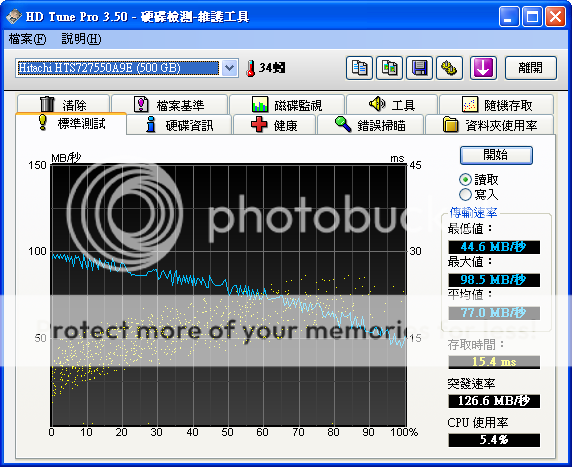Select the 讀取 radio button
572x467 pixels.
tap(465, 180)
